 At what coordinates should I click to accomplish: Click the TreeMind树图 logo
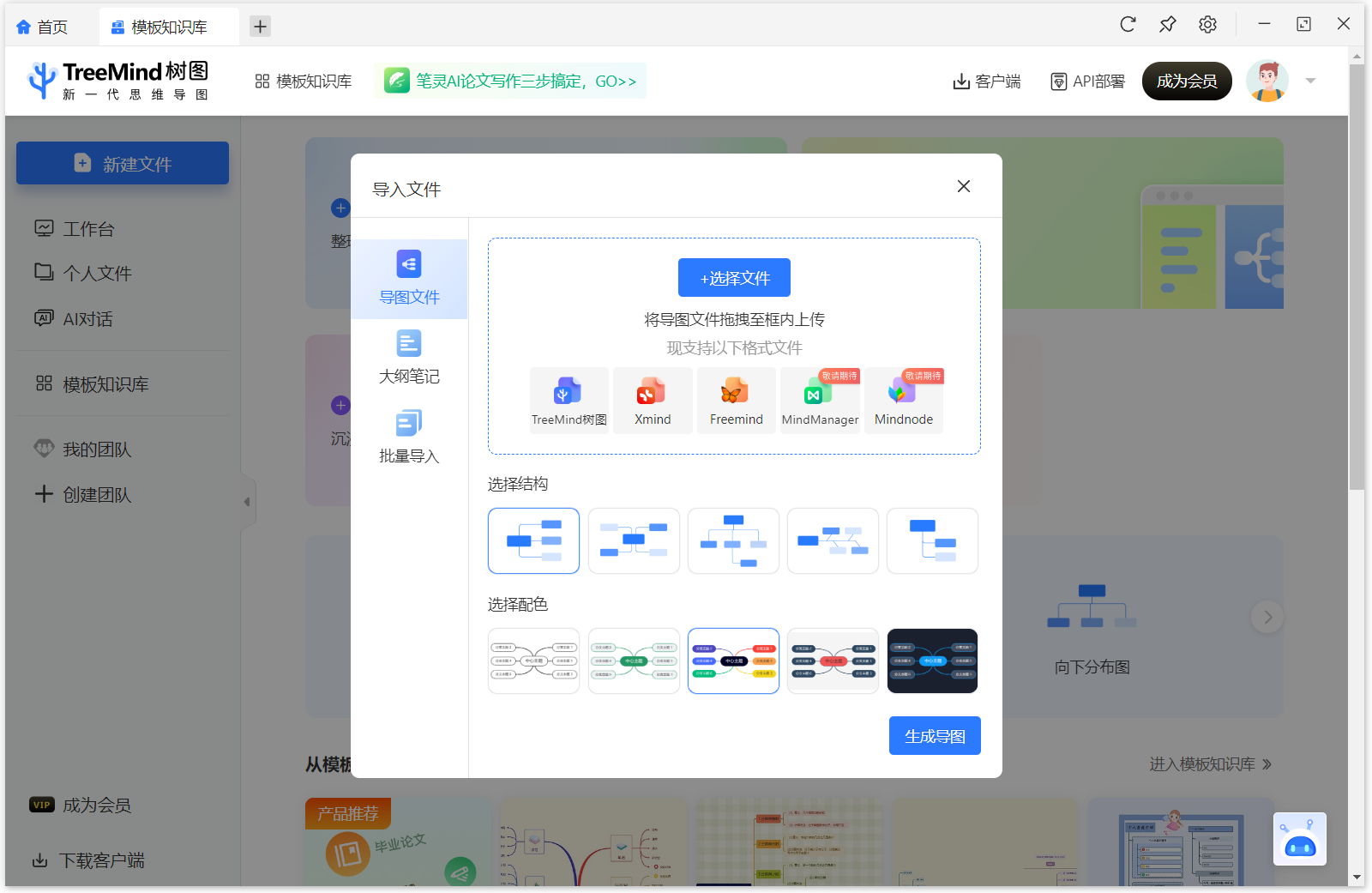click(x=118, y=81)
